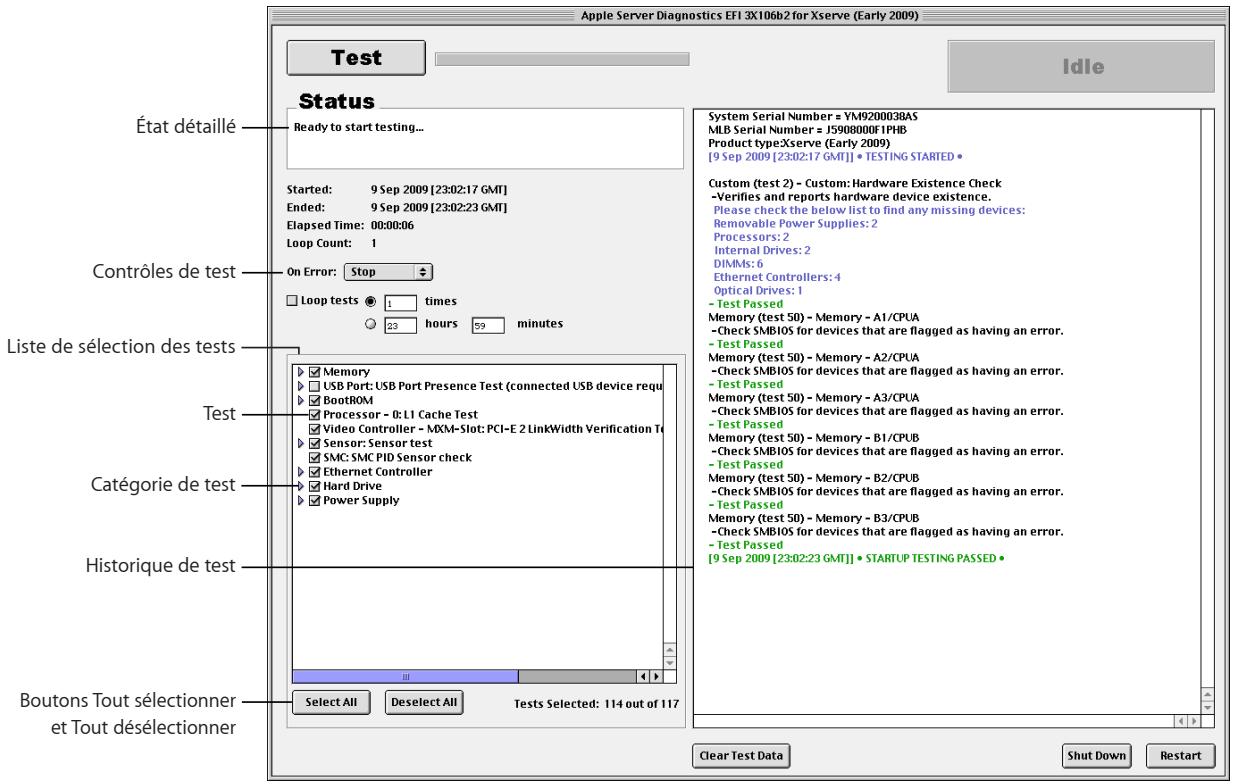Click Tests Selected 114 out of 117

[596, 703]
